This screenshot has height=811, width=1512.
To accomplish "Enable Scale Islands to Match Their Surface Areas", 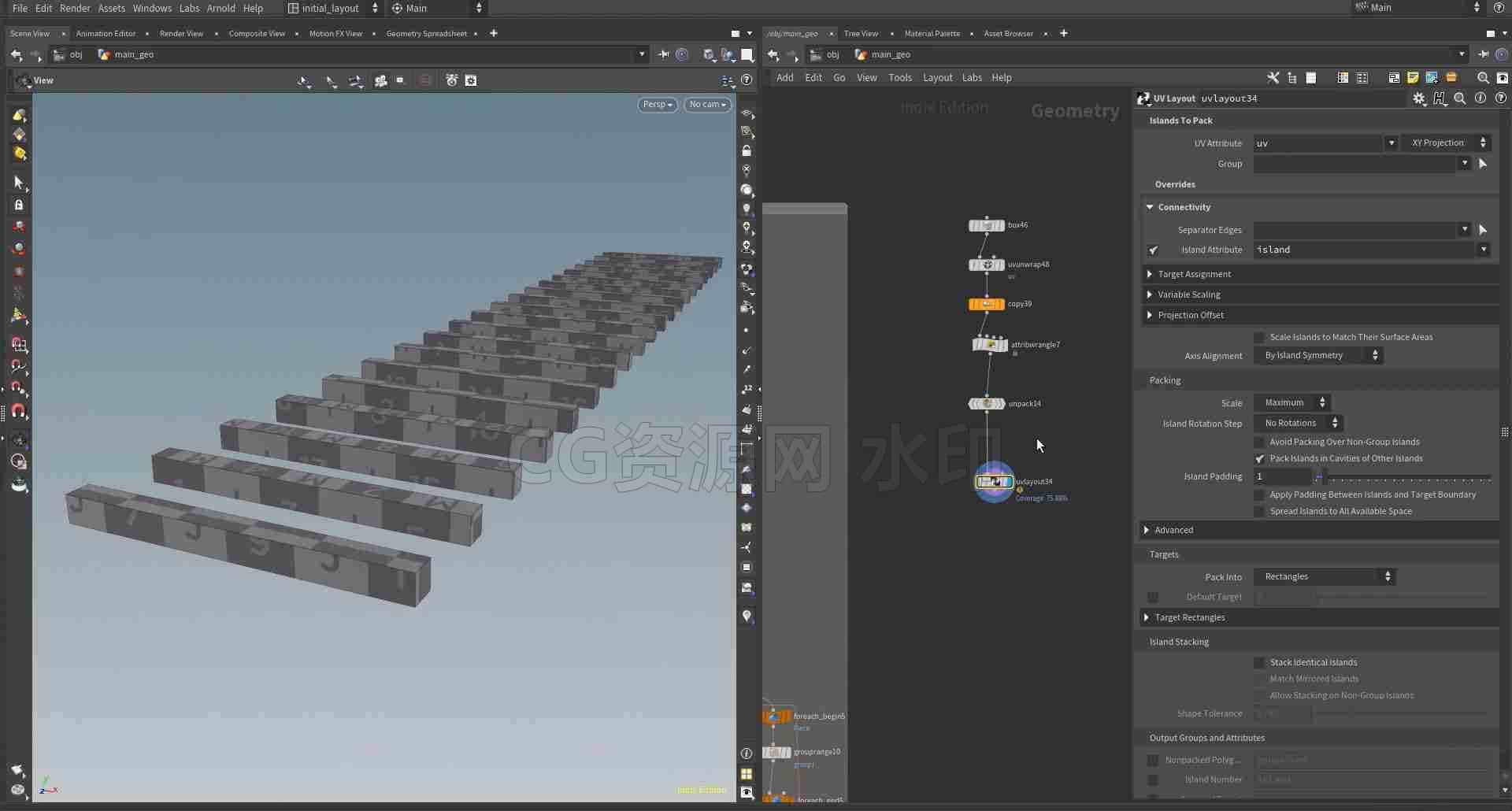I will 1259,338.
